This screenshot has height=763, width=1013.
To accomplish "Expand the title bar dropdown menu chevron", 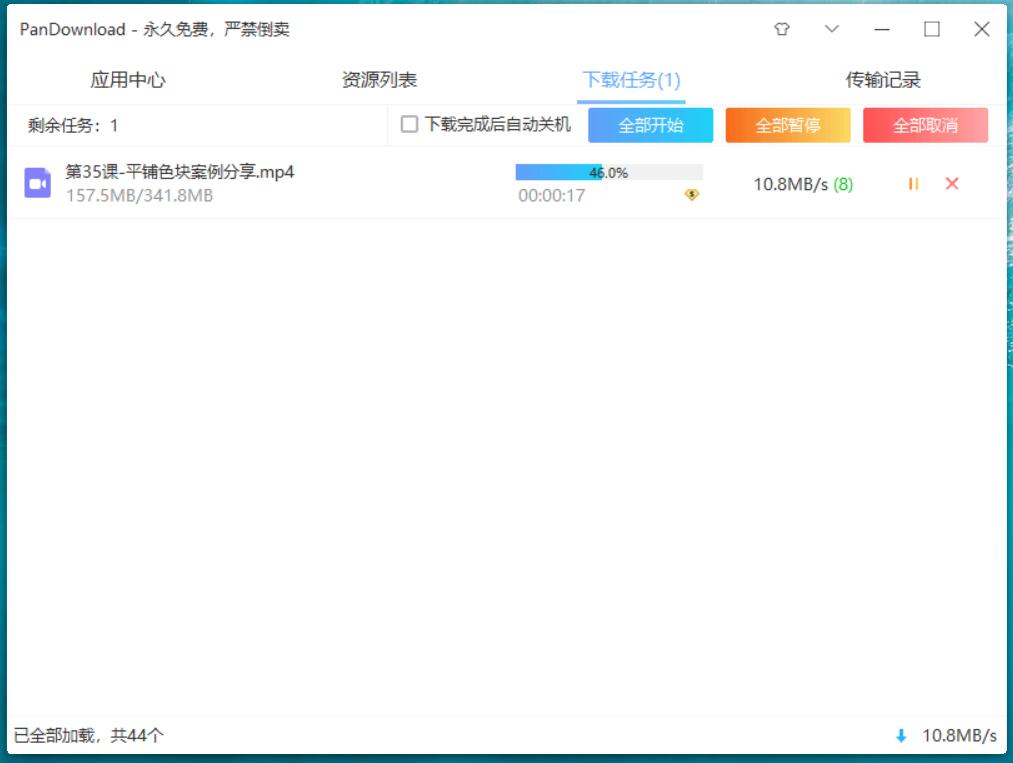I will 832,30.
